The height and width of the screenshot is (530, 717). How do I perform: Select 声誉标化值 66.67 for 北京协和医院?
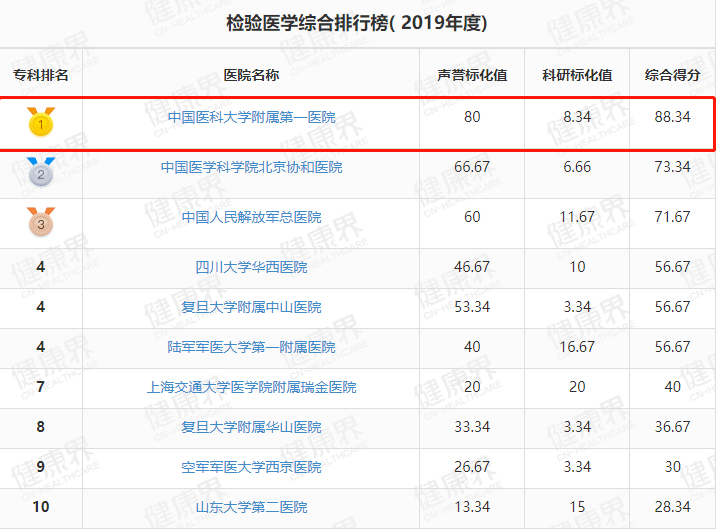[x=472, y=166]
